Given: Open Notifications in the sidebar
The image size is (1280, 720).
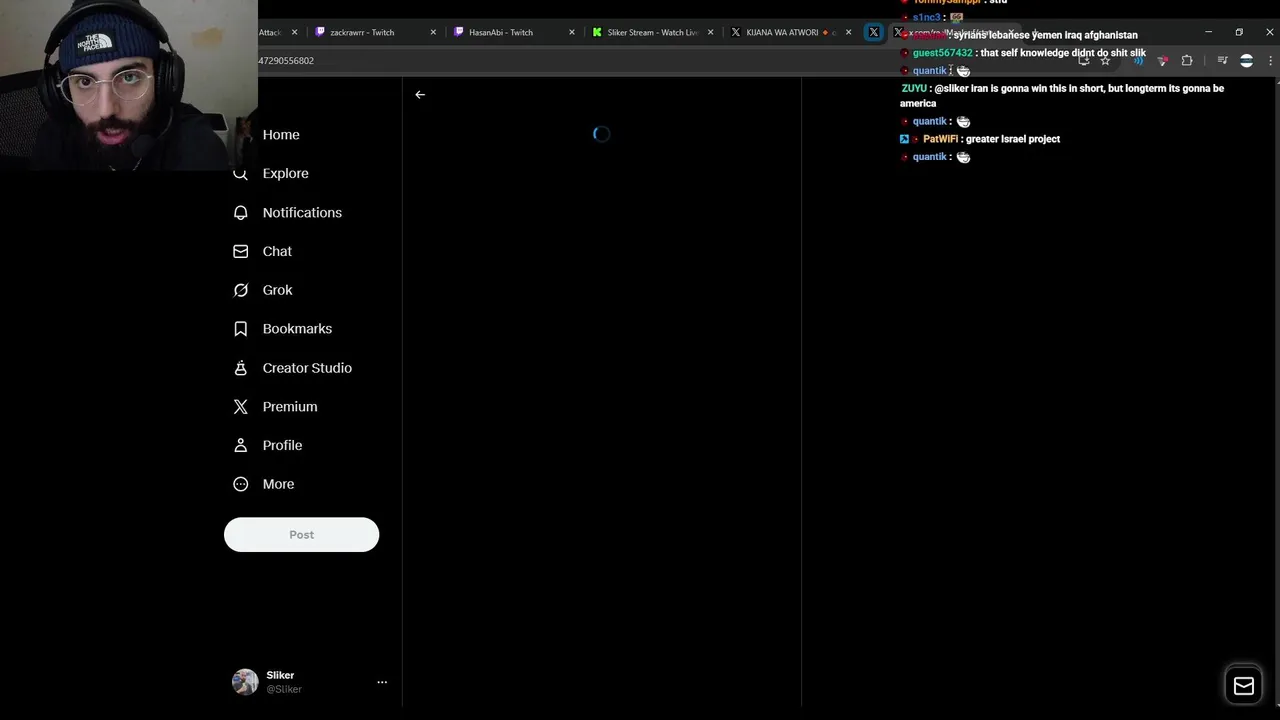Looking at the screenshot, I should click(x=302, y=213).
